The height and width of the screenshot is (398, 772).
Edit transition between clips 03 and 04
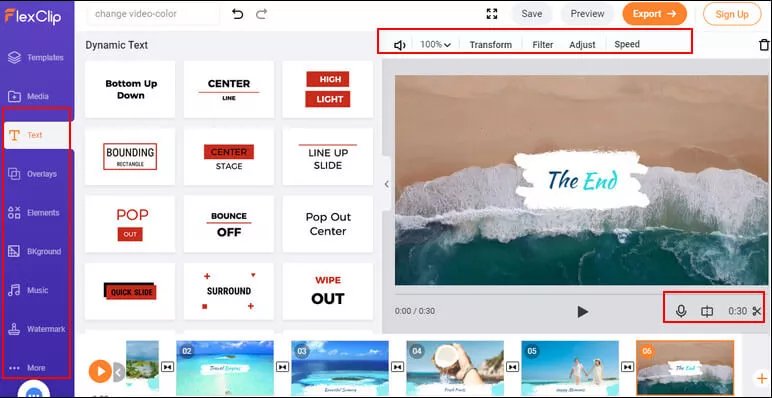[397, 367]
